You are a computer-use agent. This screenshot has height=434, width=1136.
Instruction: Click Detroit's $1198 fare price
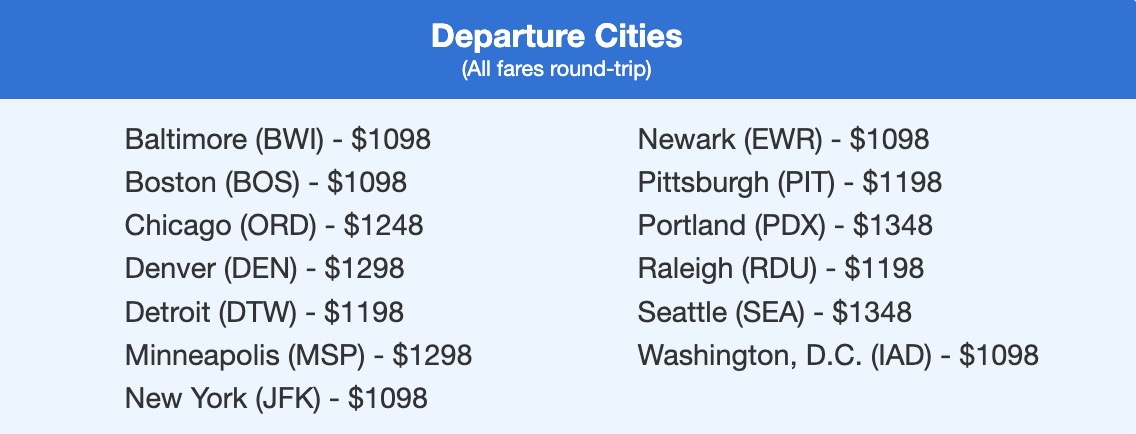(364, 312)
